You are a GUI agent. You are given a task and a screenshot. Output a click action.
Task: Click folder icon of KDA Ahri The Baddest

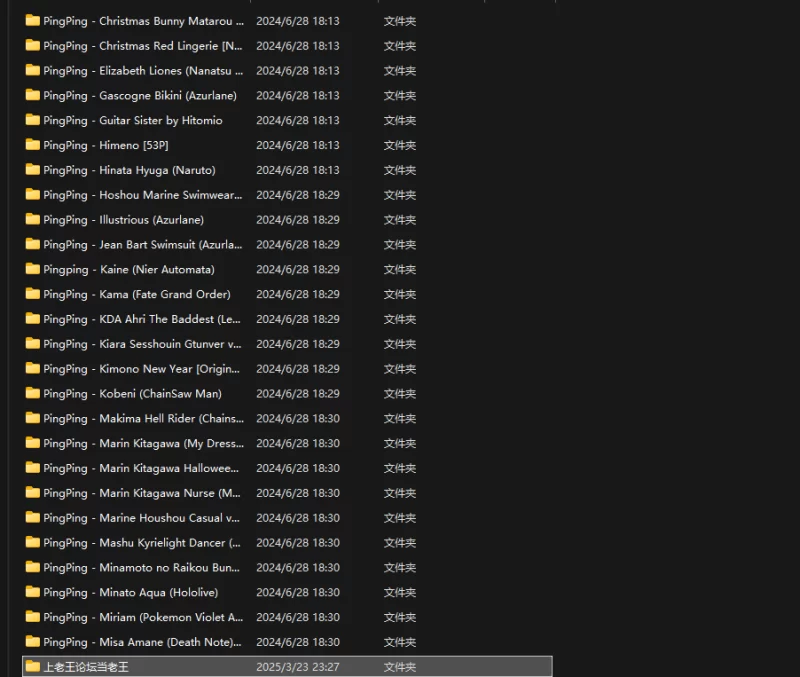tap(33, 319)
